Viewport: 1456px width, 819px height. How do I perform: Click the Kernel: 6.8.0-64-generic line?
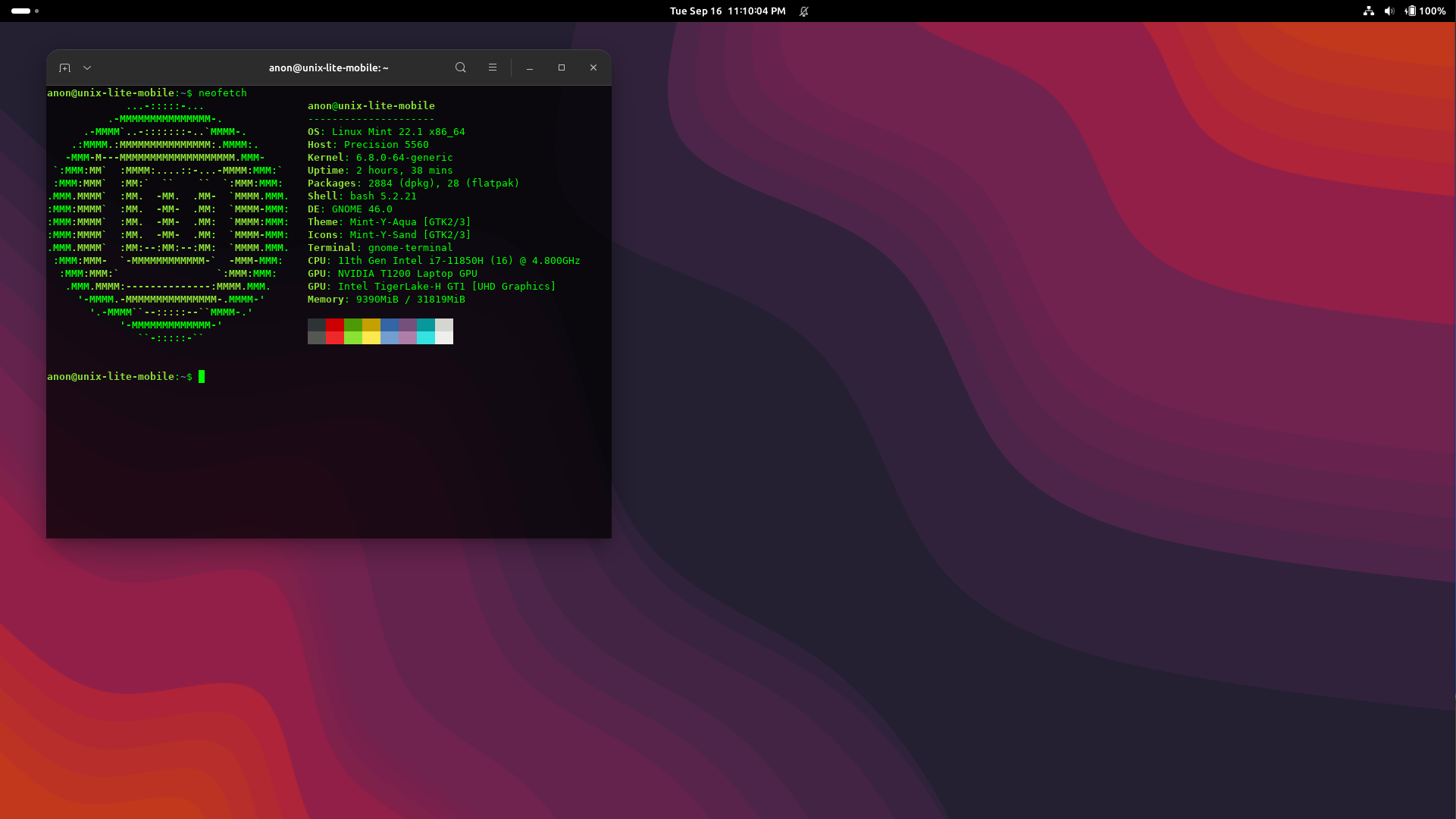tap(380, 157)
